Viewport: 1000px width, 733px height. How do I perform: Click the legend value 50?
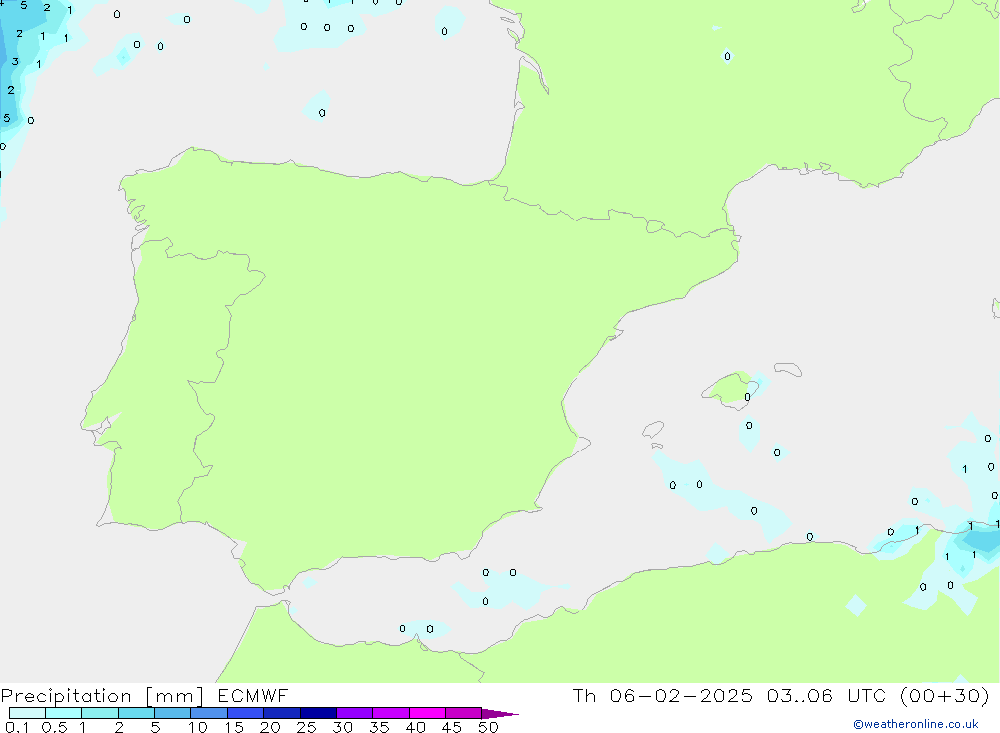tap(488, 727)
